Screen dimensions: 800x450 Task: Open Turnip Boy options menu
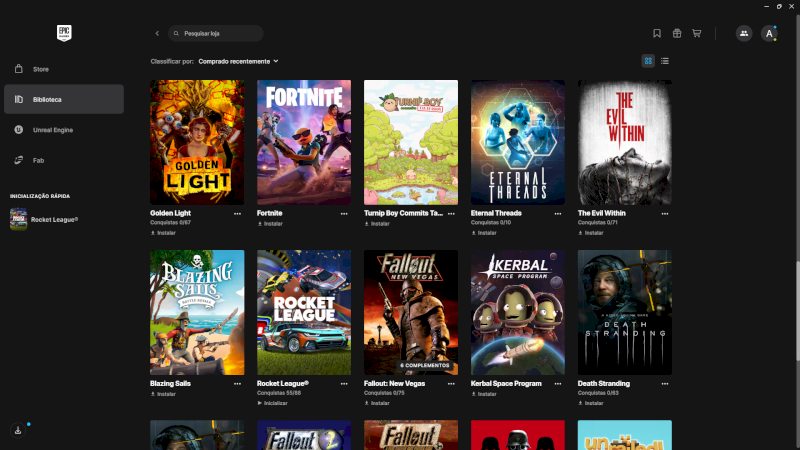coord(451,214)
